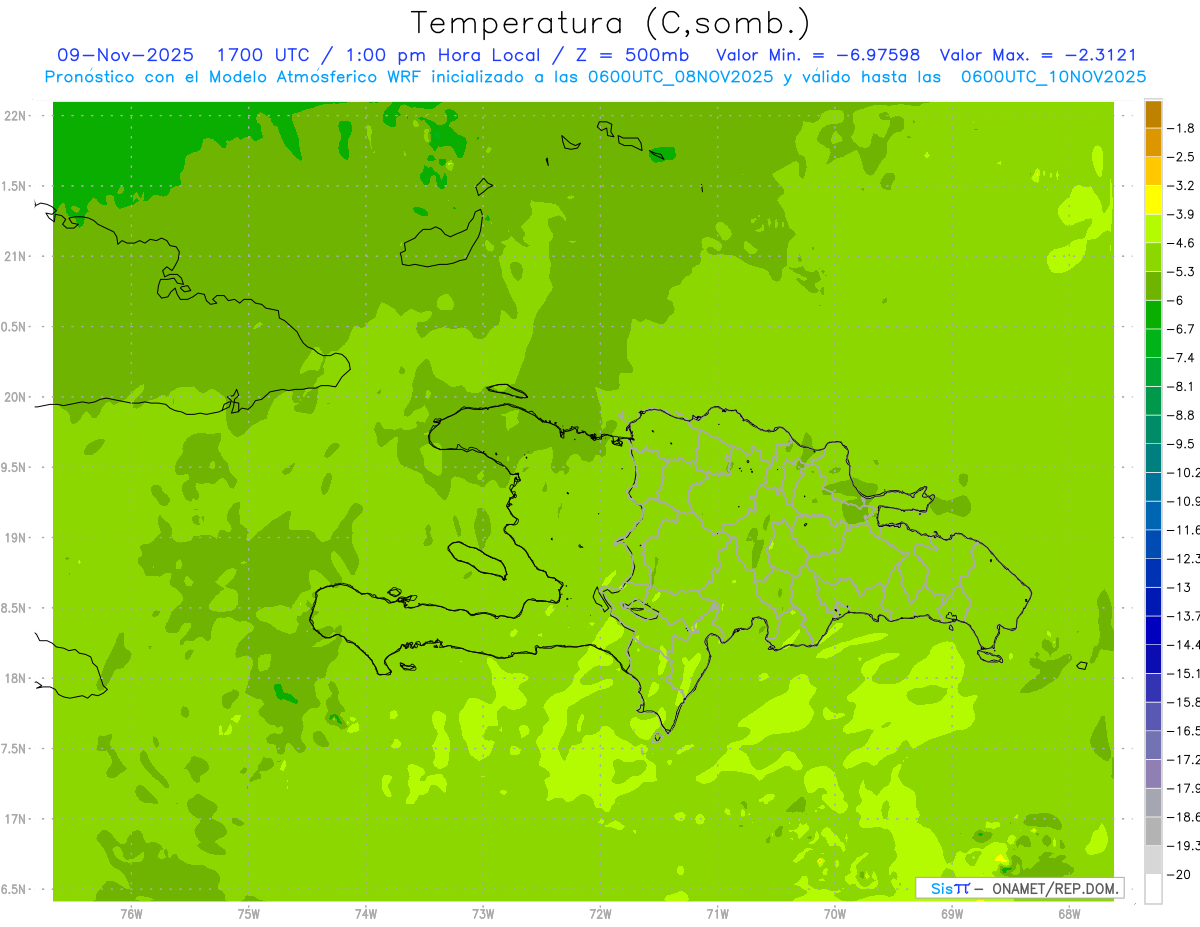
Task: Click the "69W" longitude label
Action: pos(952,913)
